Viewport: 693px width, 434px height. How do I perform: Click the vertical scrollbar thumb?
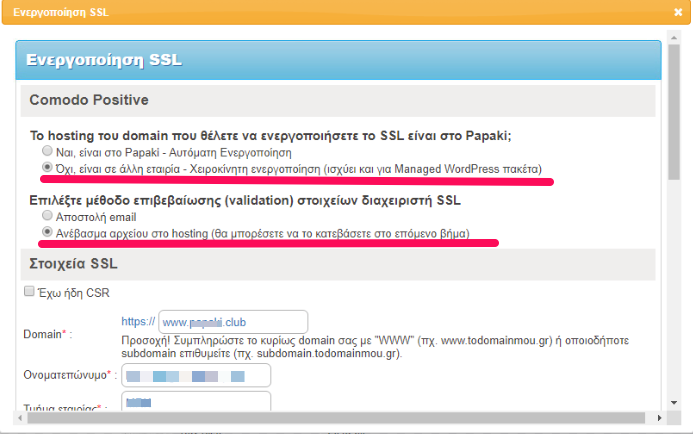[674, 112]
